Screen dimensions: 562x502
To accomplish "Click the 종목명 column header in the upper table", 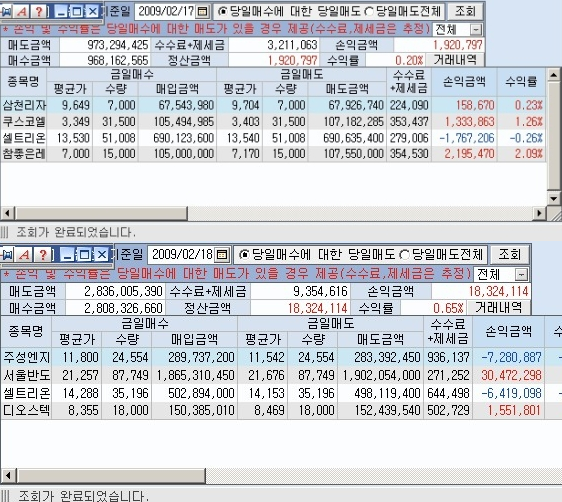I will [23, 82].
